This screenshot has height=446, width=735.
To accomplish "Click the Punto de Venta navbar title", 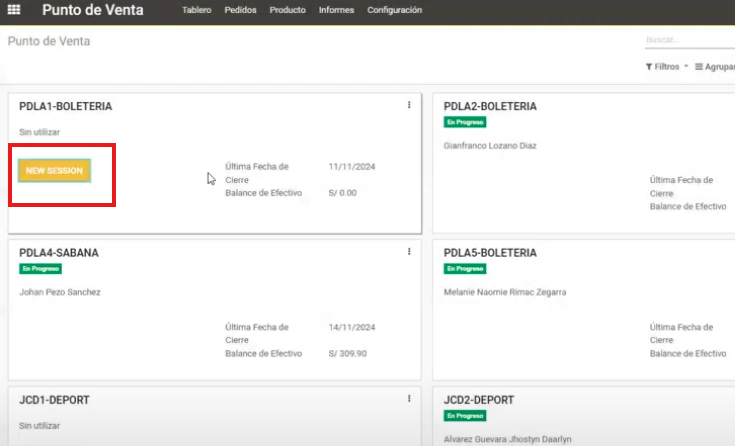I will tap(92, 11).
